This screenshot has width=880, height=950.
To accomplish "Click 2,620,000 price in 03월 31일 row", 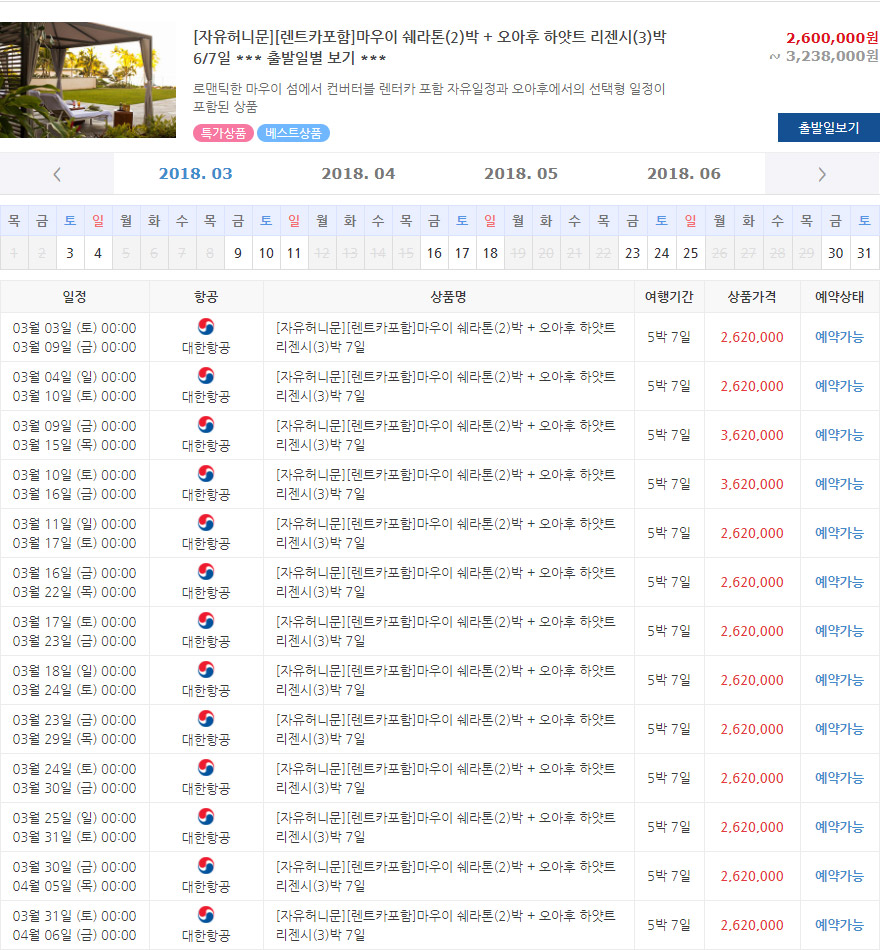I will point(752,925).
